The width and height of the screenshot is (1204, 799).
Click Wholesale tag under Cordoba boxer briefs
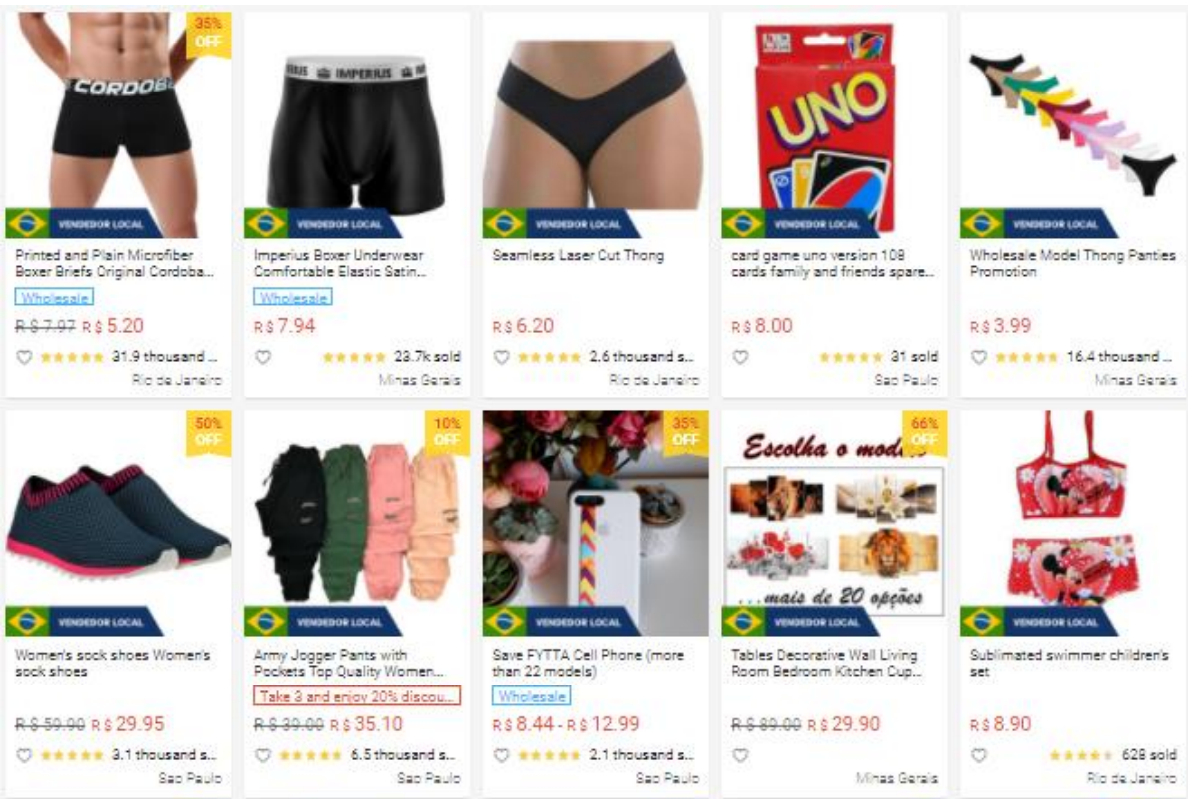tap(54, 297)
